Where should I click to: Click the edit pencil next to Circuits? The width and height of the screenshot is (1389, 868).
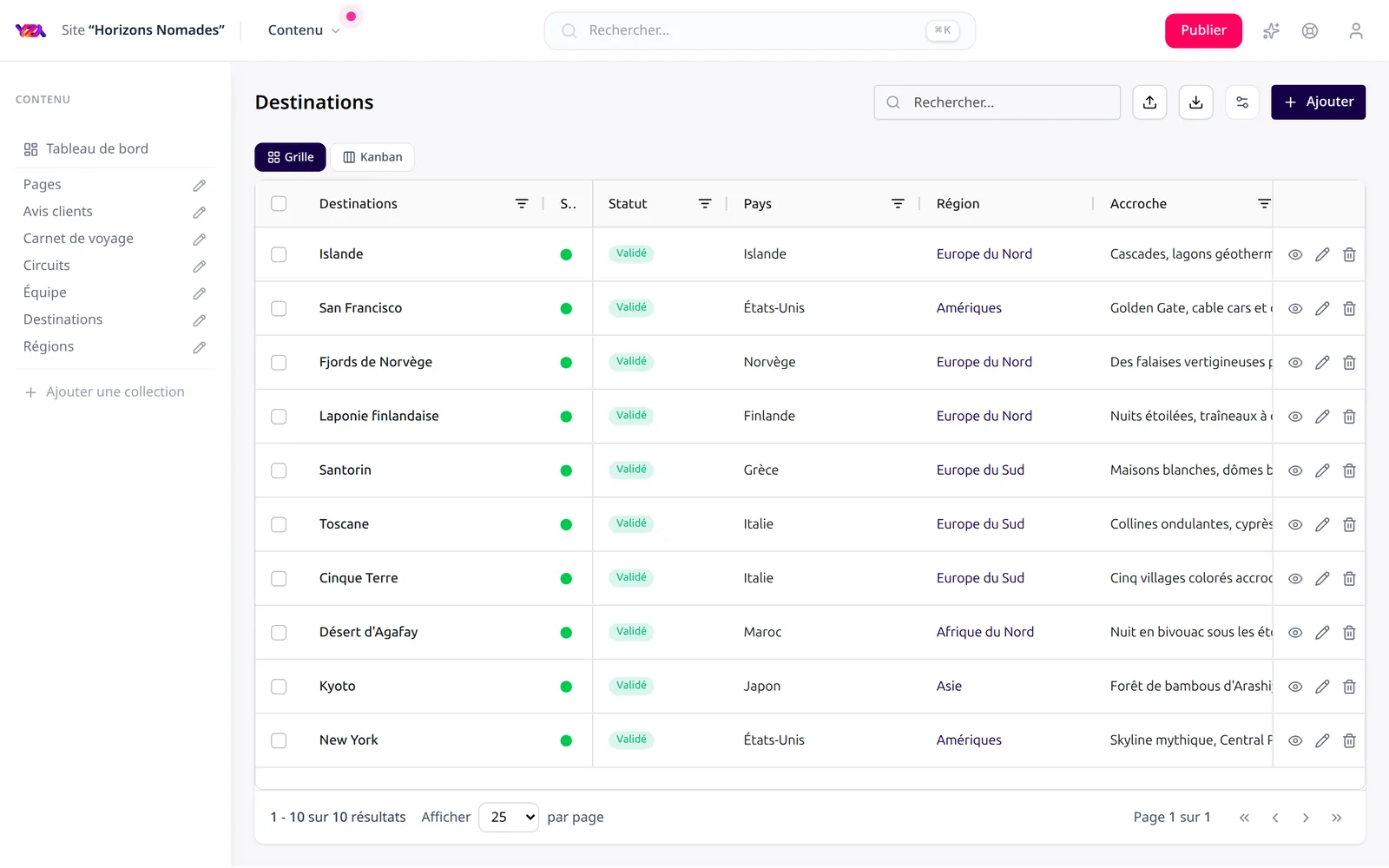(x=200, y=266)
